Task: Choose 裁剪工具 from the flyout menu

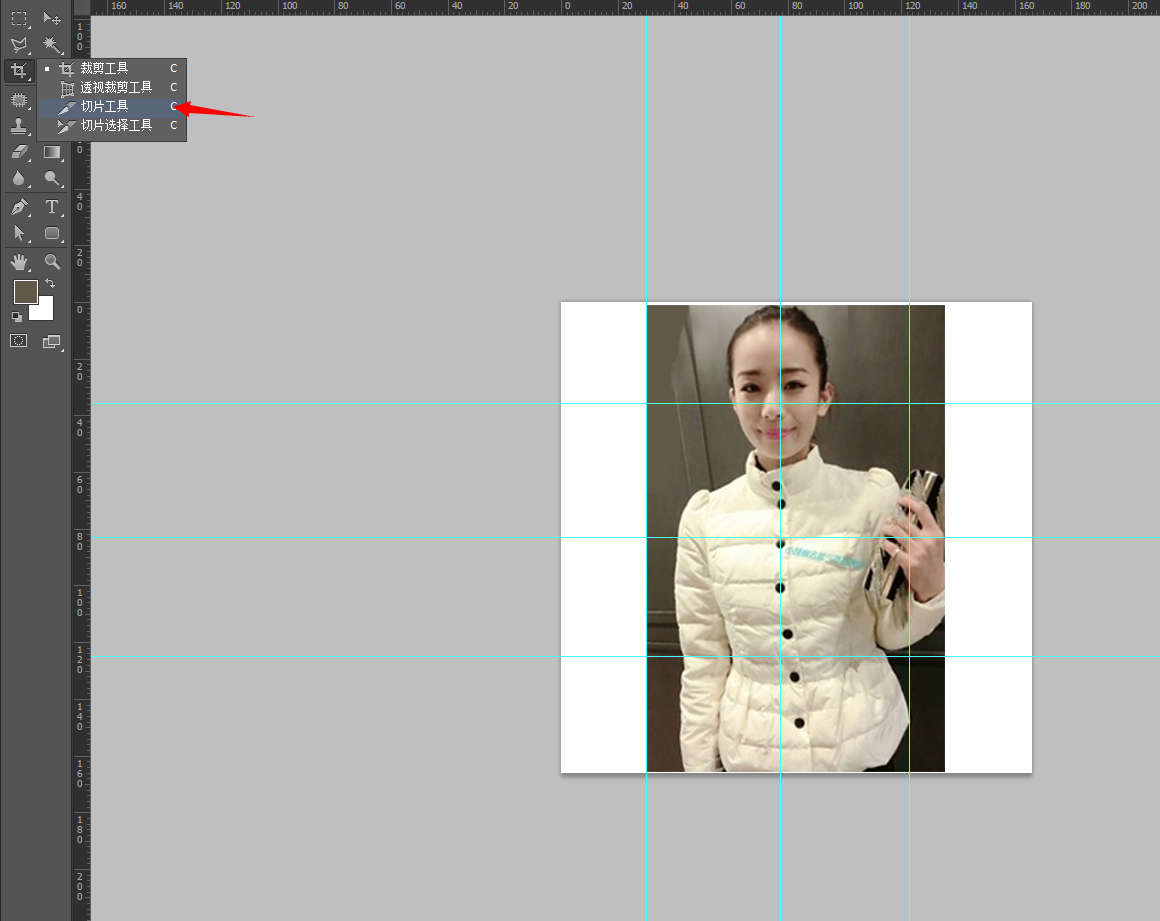Action: click(x=104, y=69)
